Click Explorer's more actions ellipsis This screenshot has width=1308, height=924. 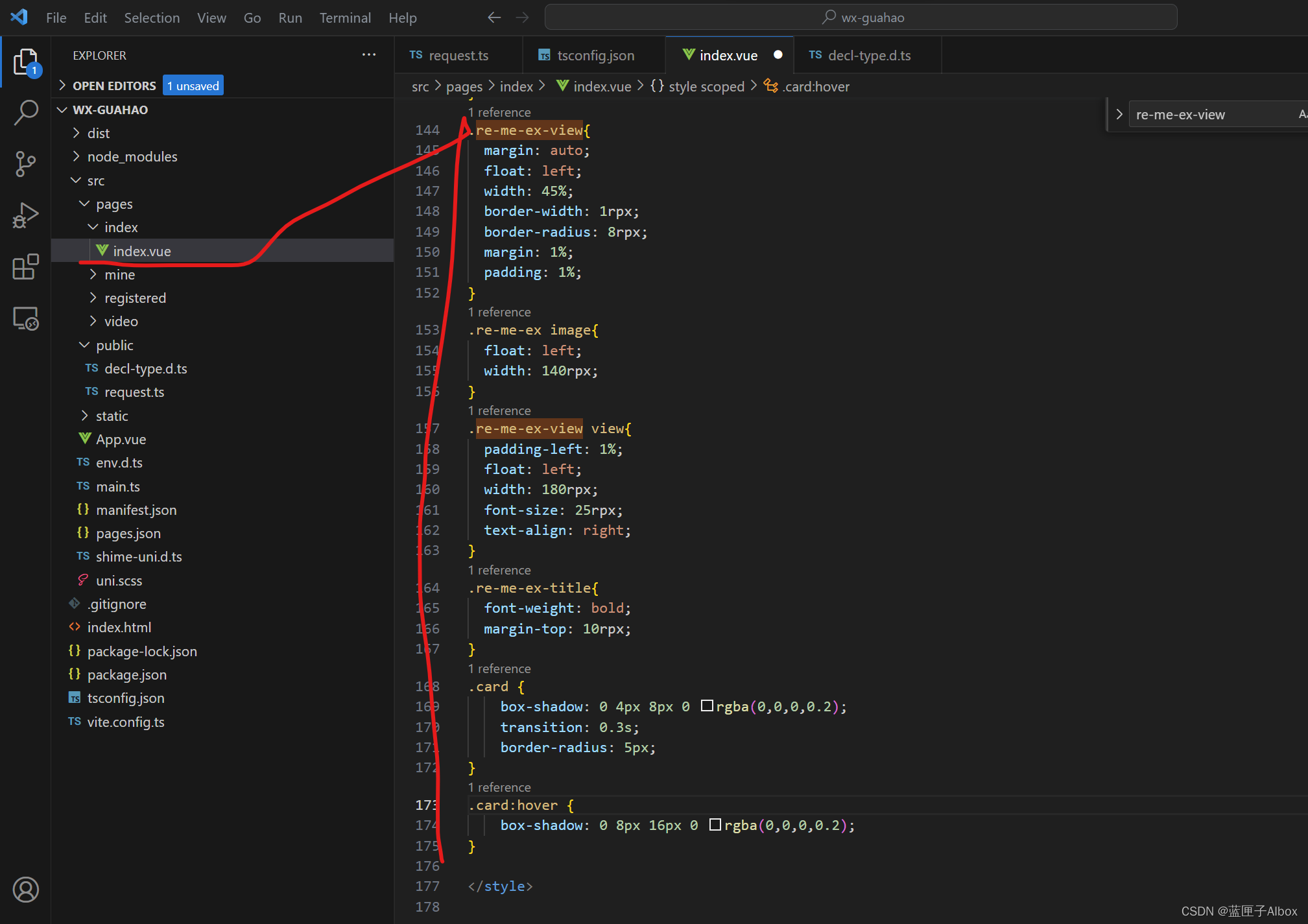click(369, 55)
